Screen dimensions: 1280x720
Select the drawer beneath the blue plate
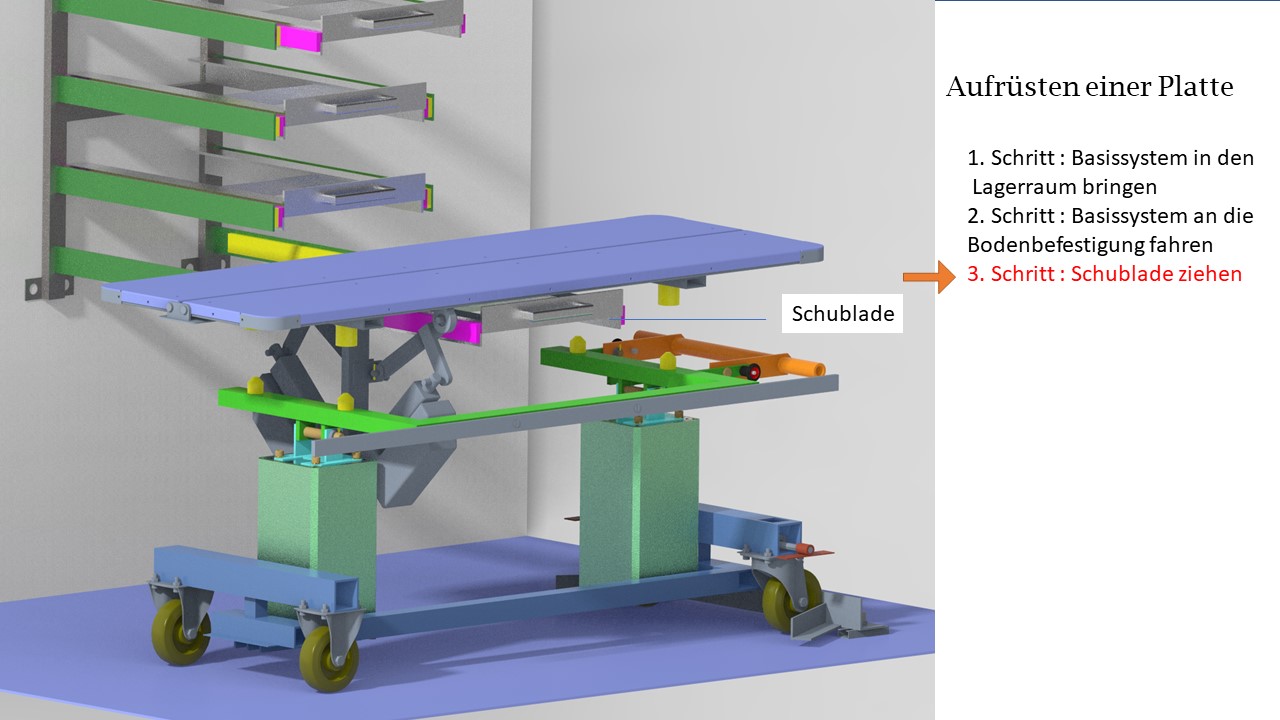pyautogui.click(x=552, y=313)
